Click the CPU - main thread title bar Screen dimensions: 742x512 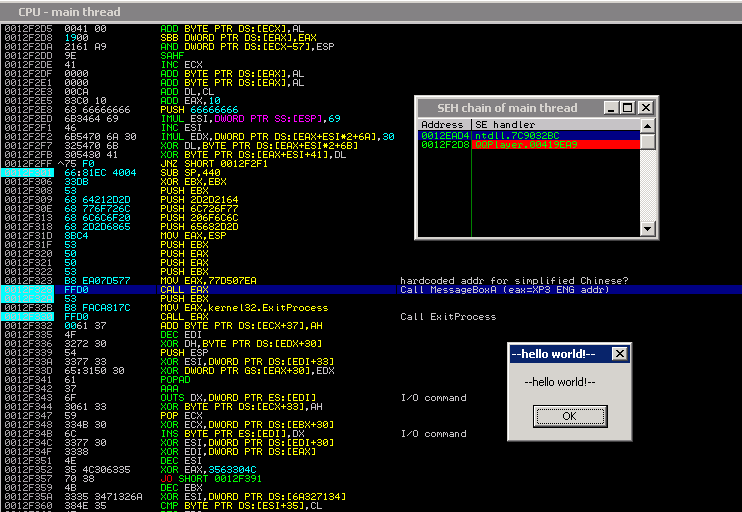pyautogui.click(x=371, y=12)
